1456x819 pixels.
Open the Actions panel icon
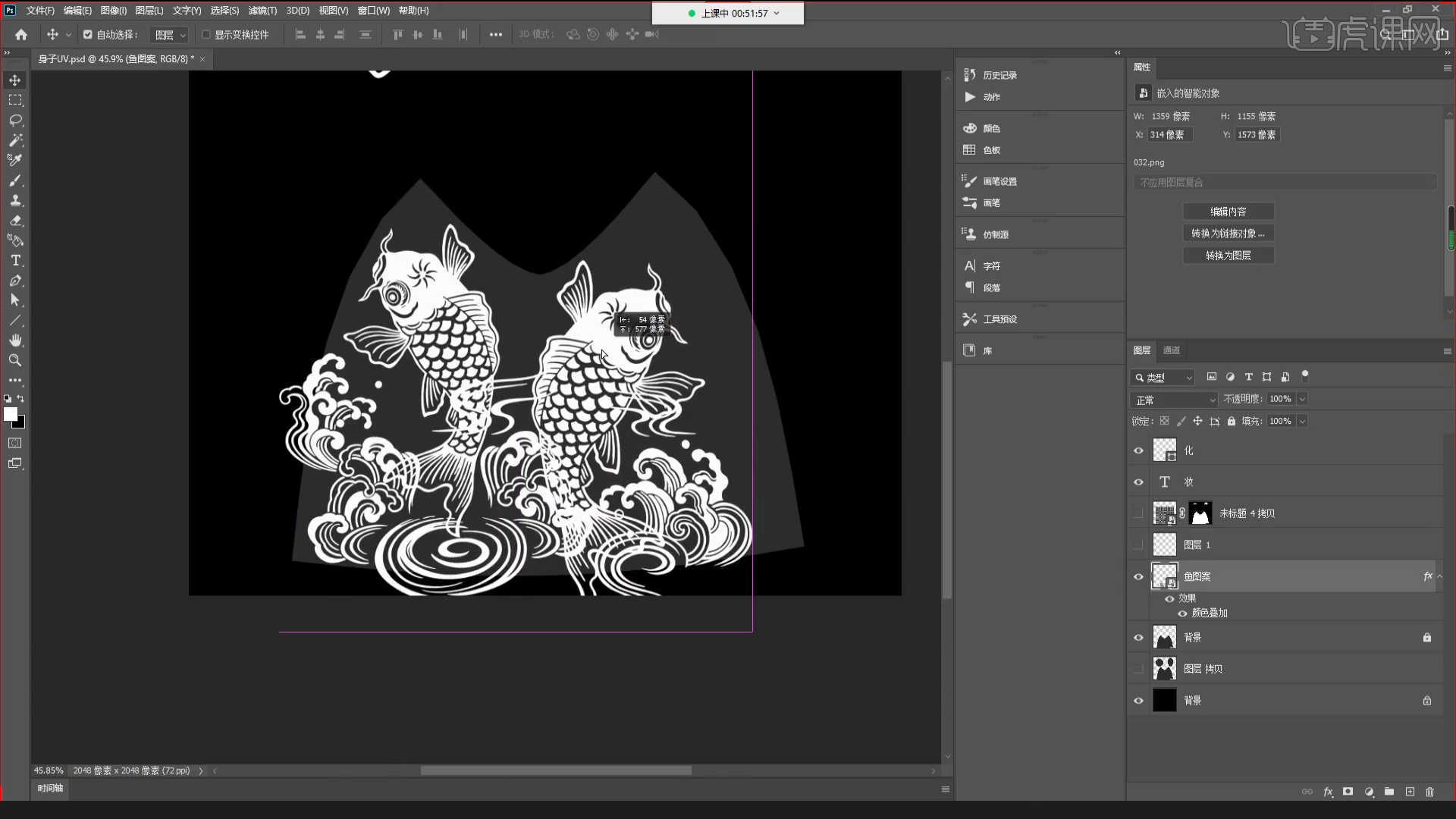click(x=969, y=96)
